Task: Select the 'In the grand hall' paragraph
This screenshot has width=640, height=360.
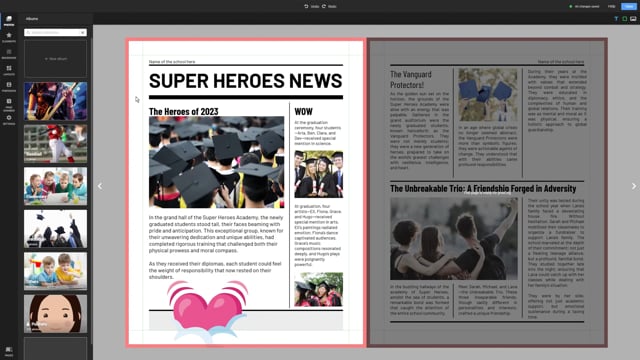Action: pos(216,234)
